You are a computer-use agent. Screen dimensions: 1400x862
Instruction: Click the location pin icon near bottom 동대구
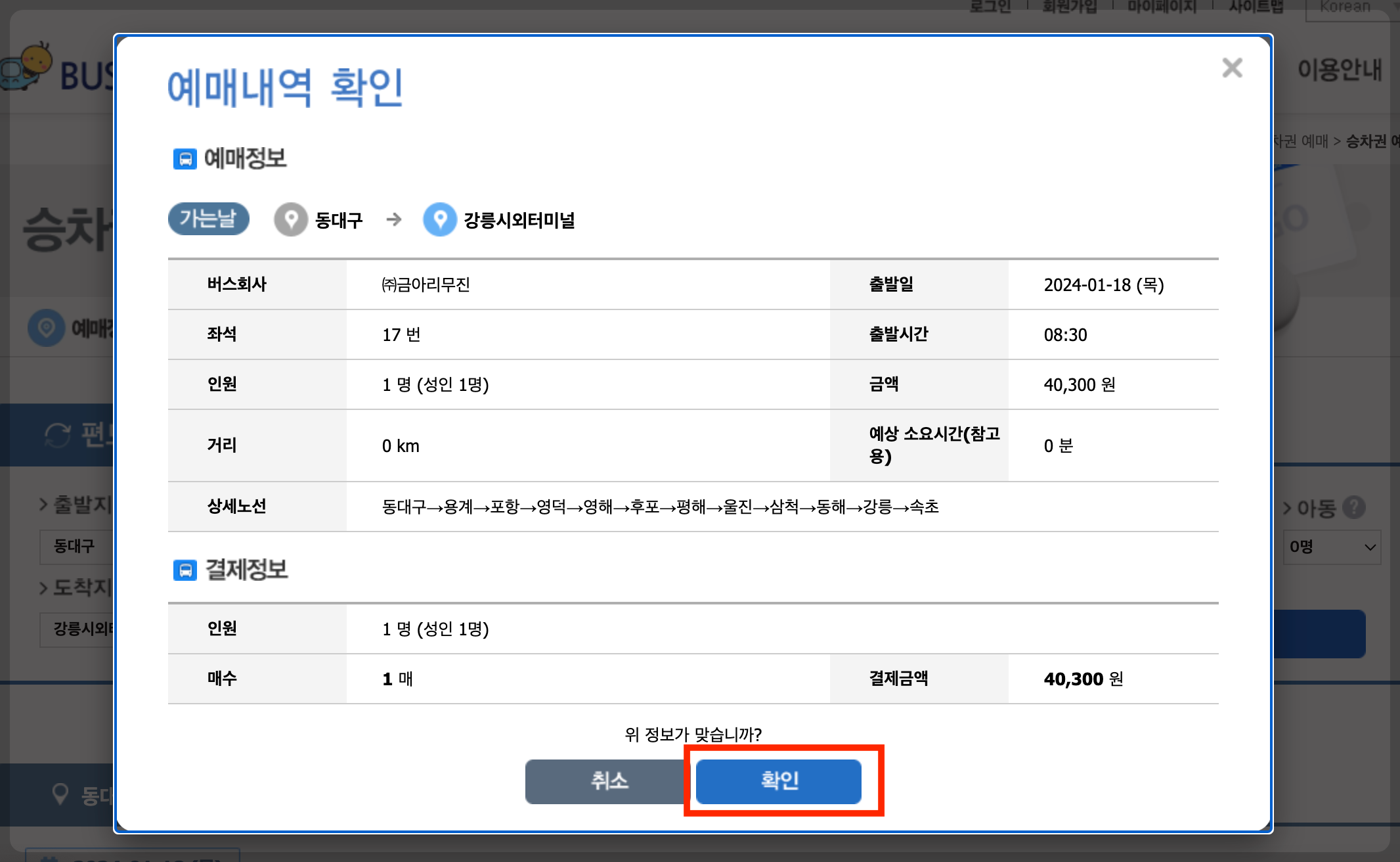pyautogui.click(x=60, y=794)
